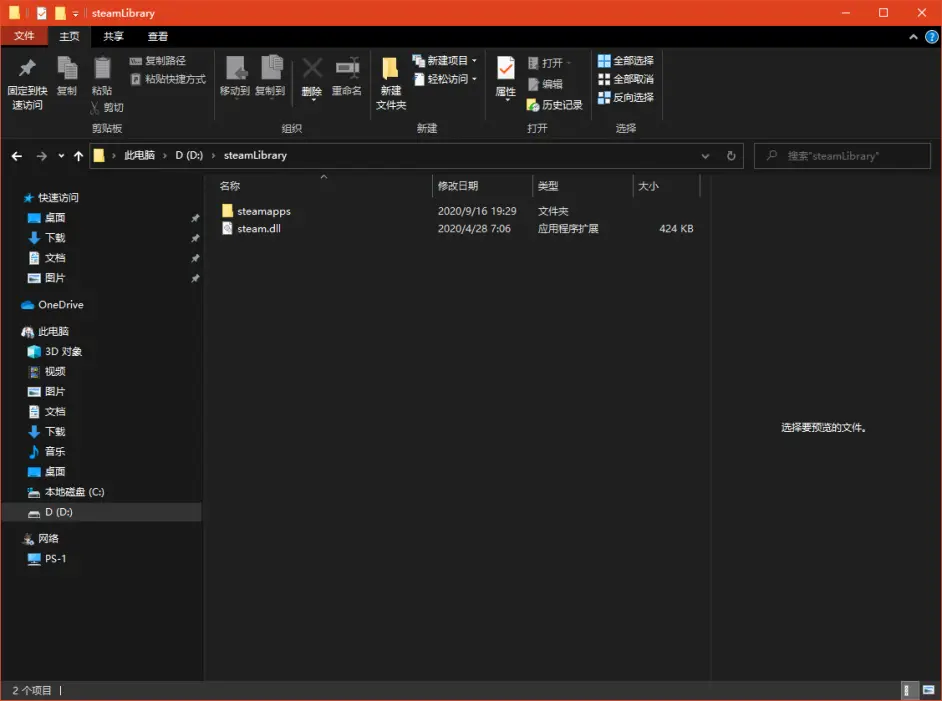Select the D (D:) drive in sidebar
This screenshot has height=701, width=942.
click(58, 512)
